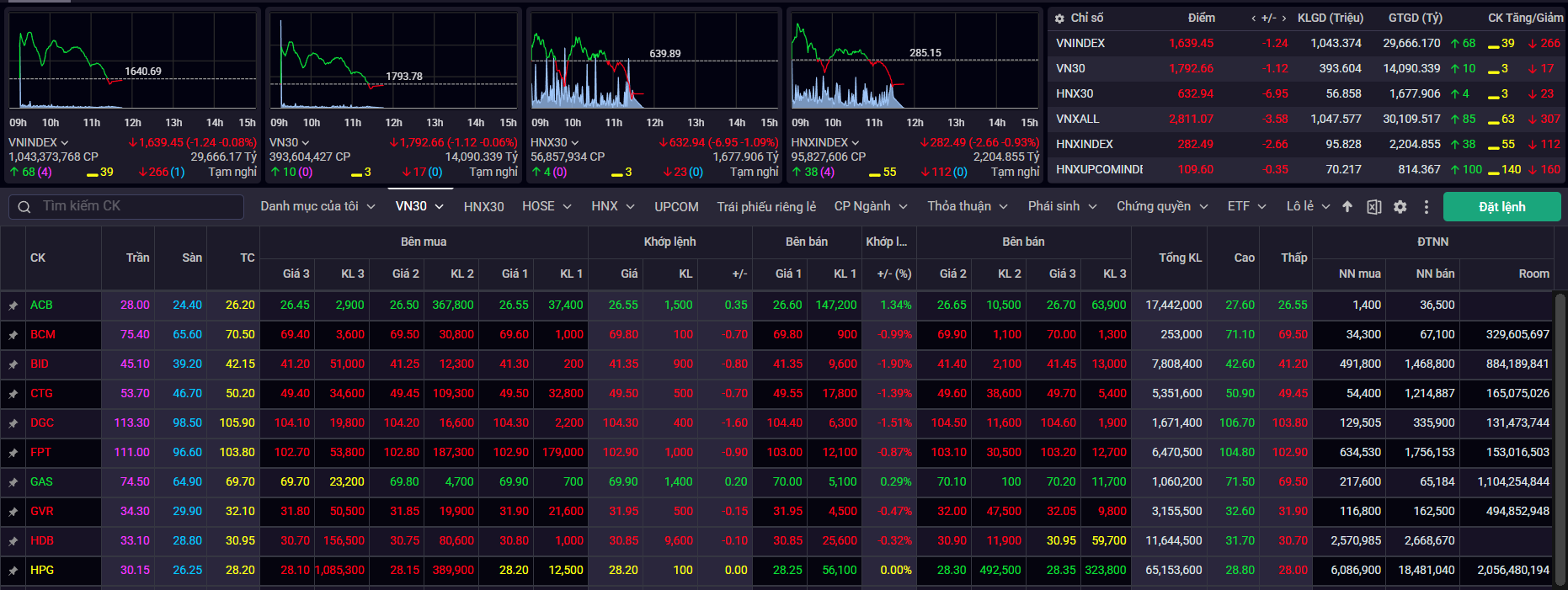Open the VNINDEX intraday chart
The width and height of the screenshot is (1568, 590).
tap(133, 61)
